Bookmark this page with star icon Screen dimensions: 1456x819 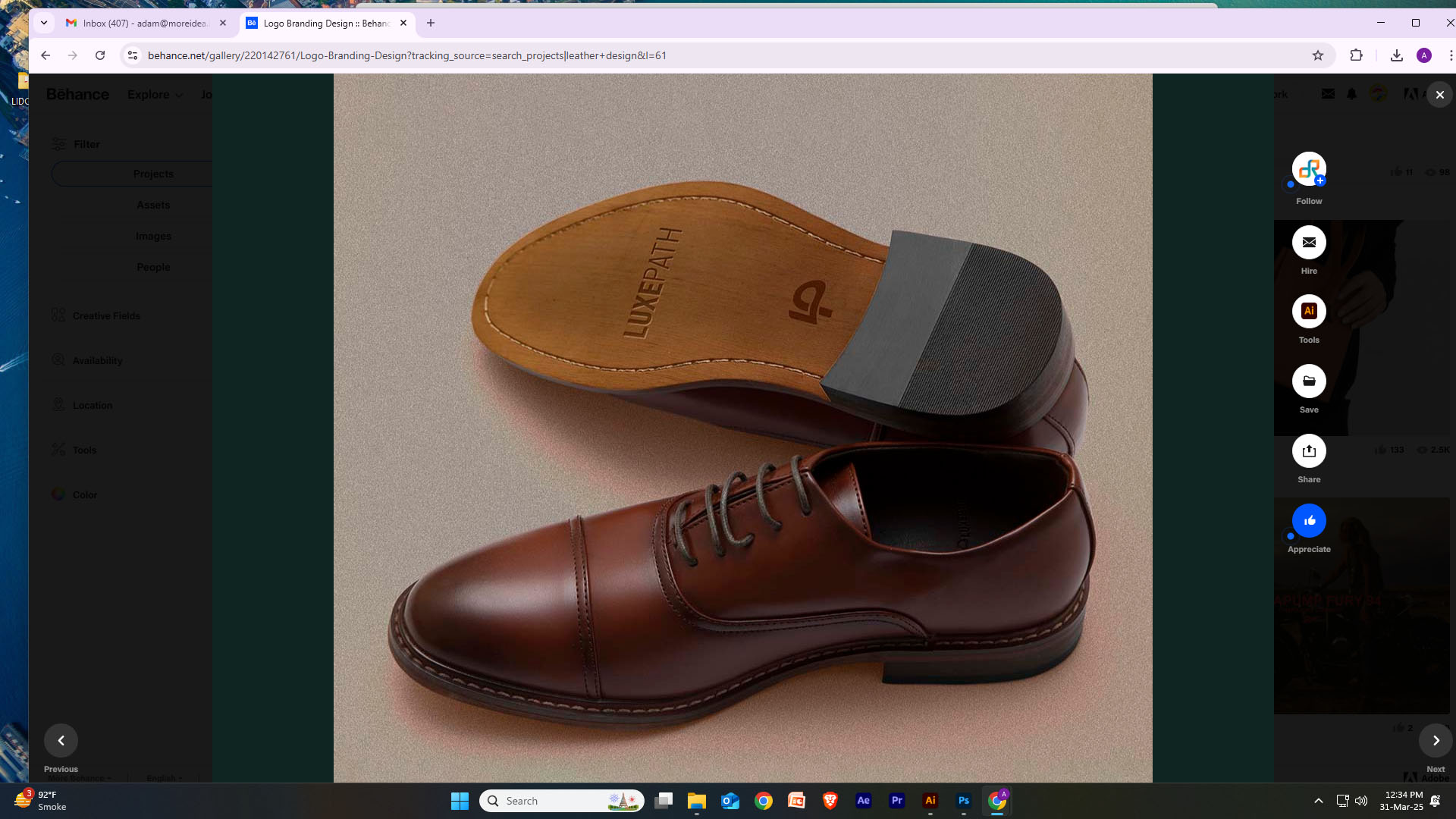pos(1318,55)
